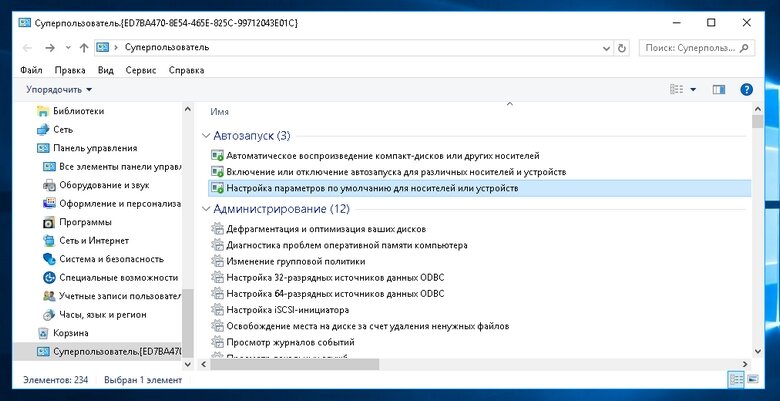The height and width of the screenshot is (401, 780).
Task: Click the Back navigation arrow
Action: click(x=27, y=48)
